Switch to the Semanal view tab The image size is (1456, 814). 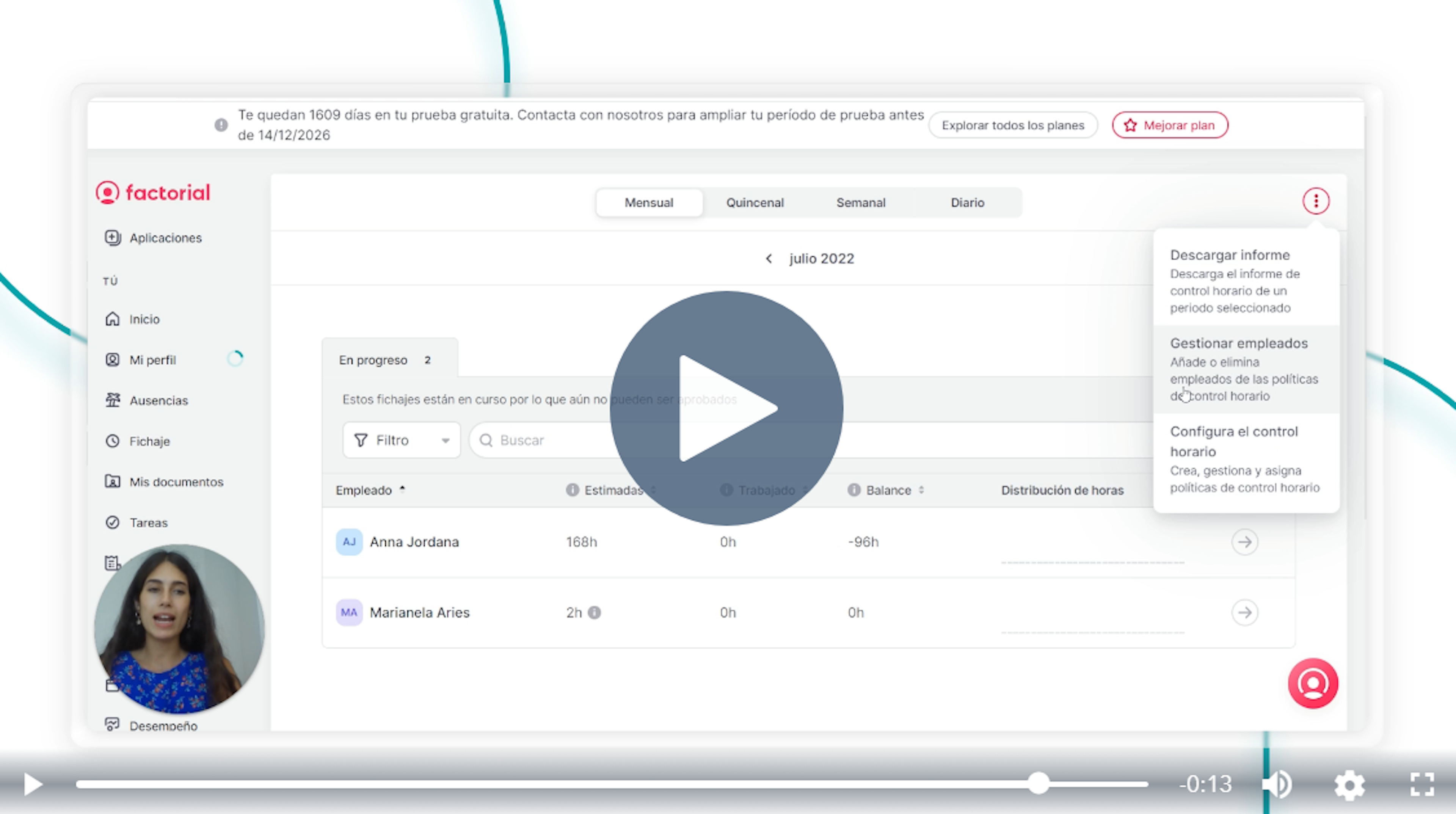point(861,202)
